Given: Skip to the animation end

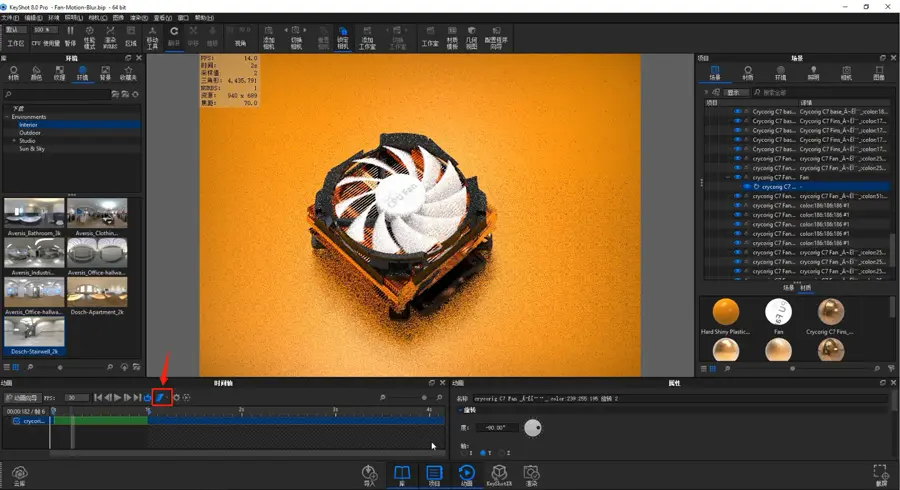Looking at the screenshot, I should pyautogui.click(x=137, y=397).
